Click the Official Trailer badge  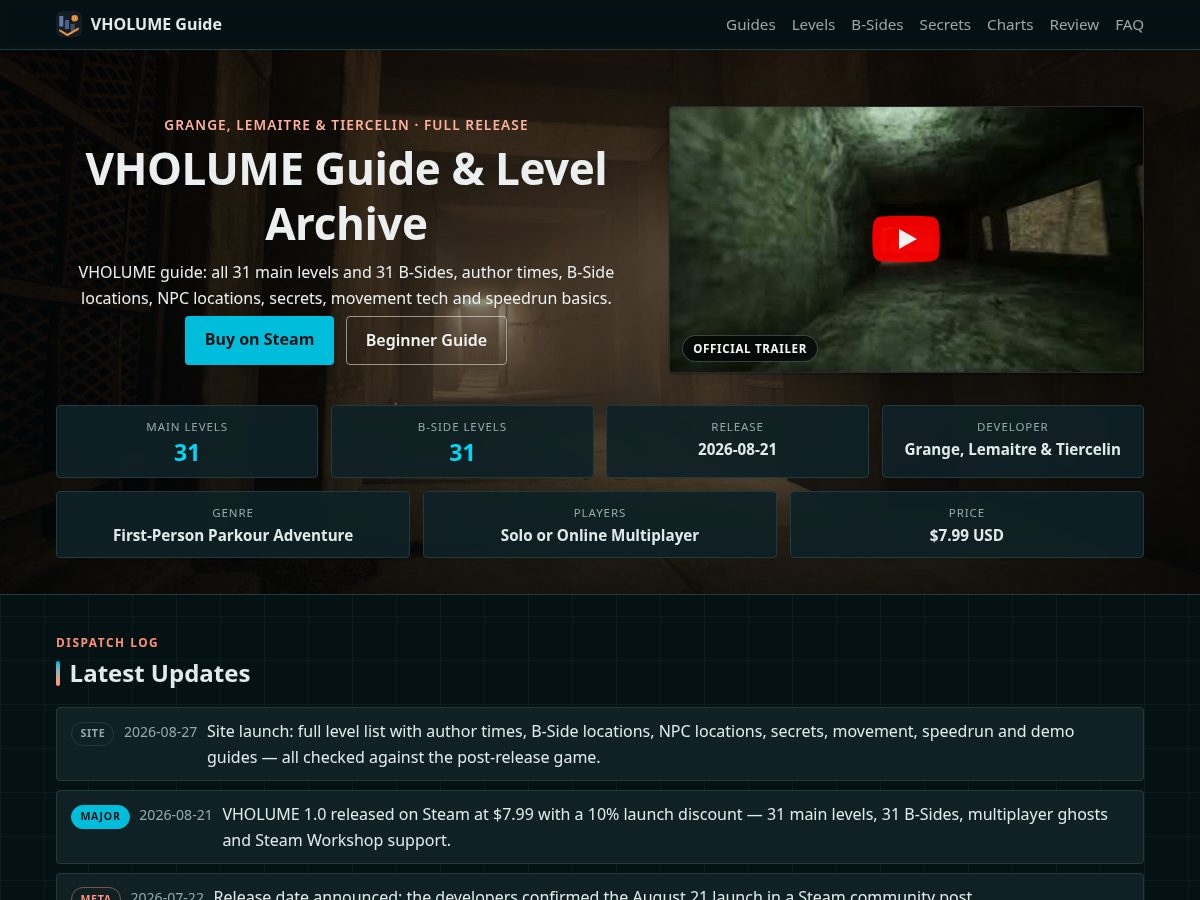tap(750, 348)
